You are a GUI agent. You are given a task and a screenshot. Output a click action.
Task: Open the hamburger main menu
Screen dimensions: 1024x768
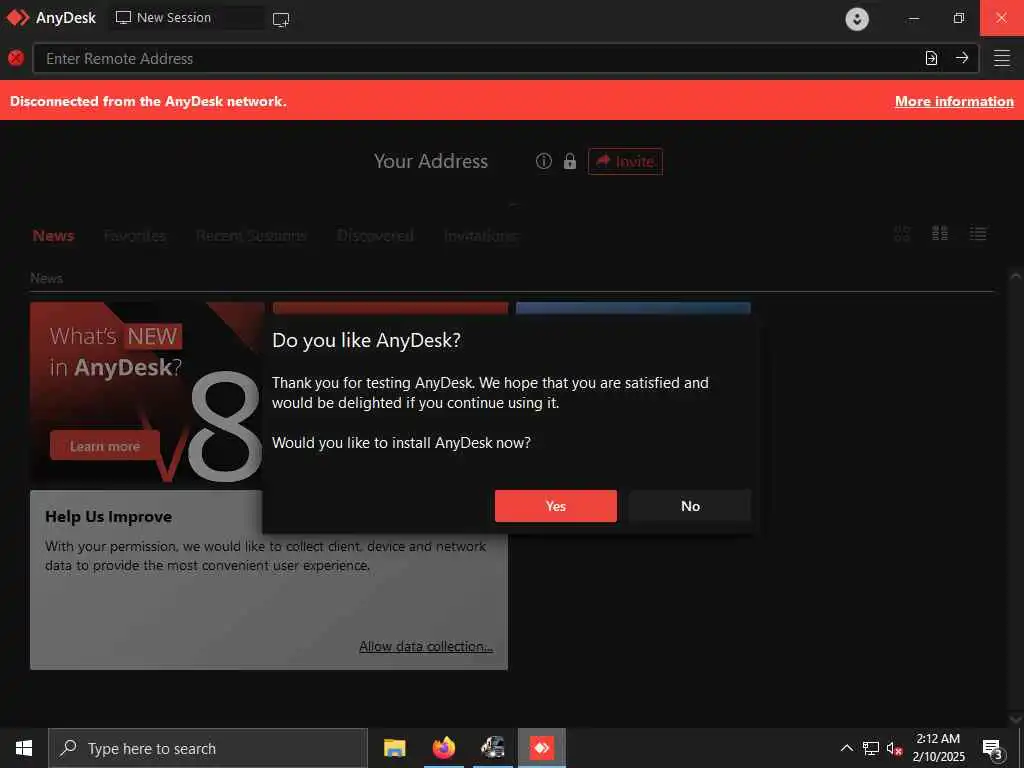click(x=1002, y=58)
